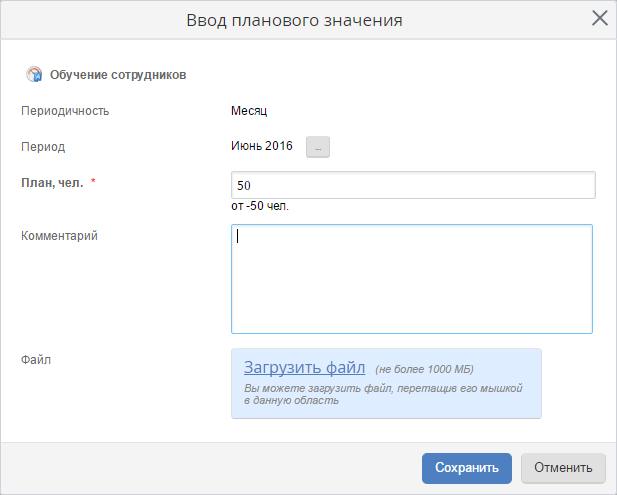Click the Обучение сотрудников indicator icon
This screenshot has height=495, width=617.
(34, 74)
